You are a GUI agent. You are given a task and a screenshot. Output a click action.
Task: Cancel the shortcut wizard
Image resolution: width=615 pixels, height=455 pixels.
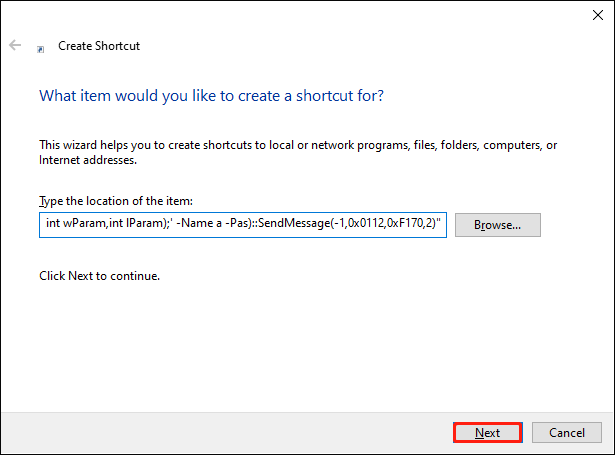[566, 433]
